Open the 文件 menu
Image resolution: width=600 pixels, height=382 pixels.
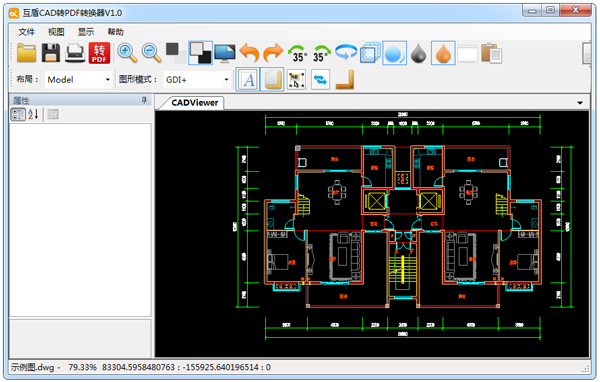26,32
